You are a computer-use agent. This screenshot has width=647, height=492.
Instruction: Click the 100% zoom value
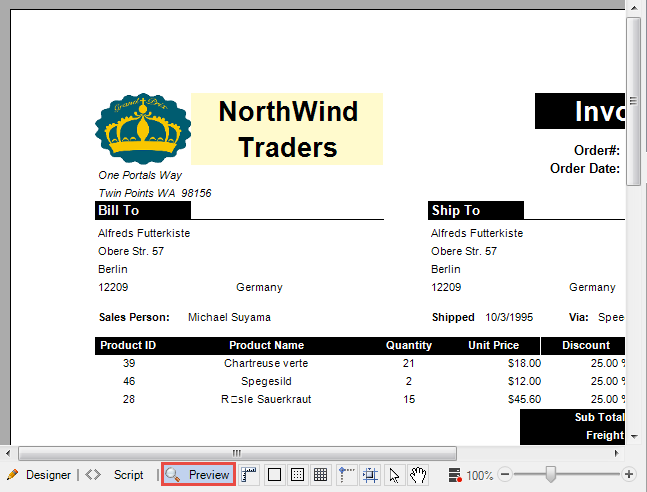[479, 475]
